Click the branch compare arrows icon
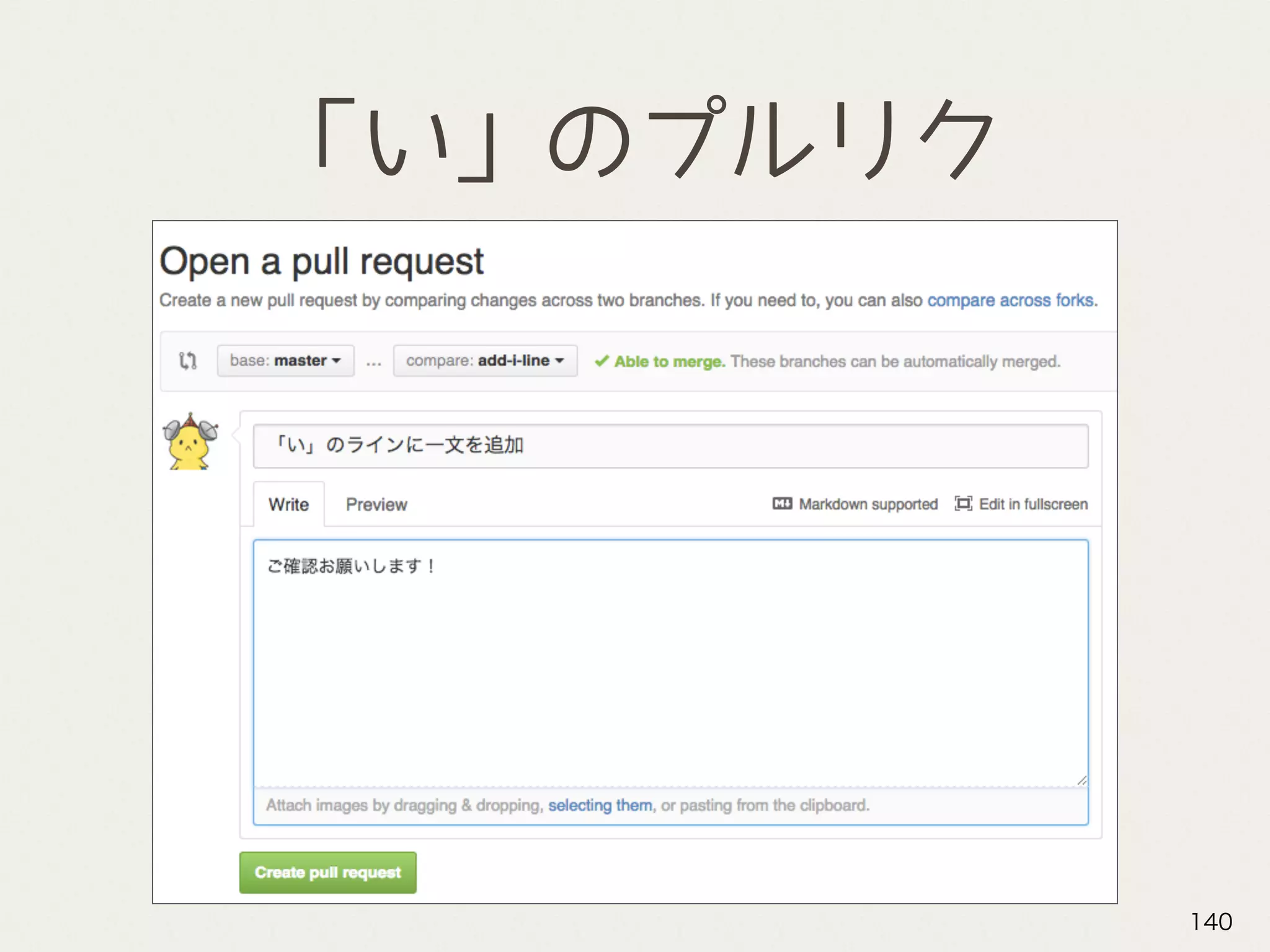This screenshot has height=952, width=1270. (188, 360)
